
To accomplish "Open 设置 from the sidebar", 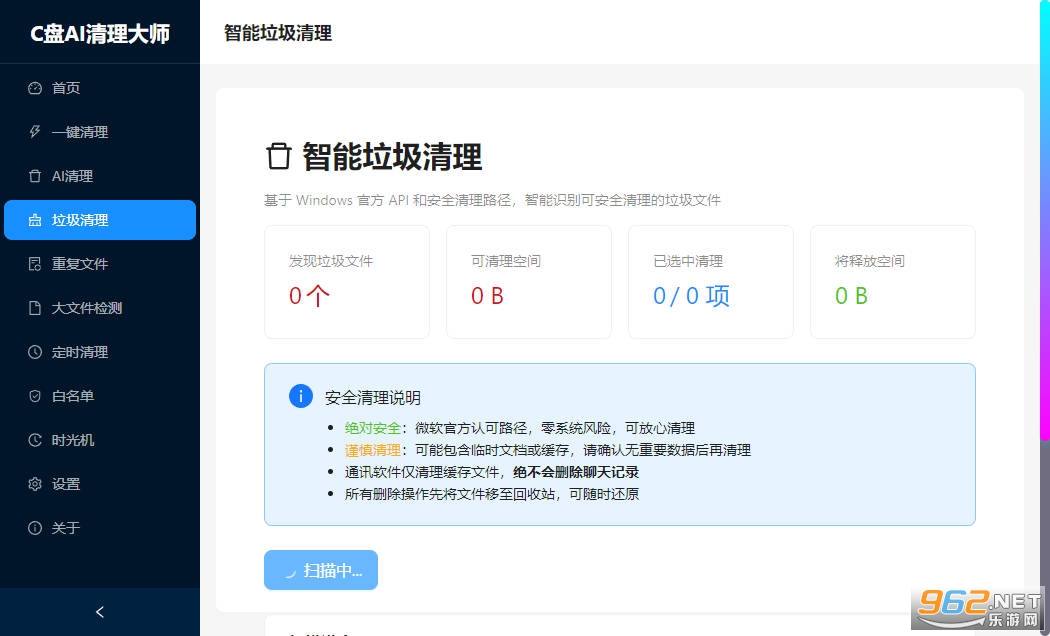I will (100, 484).
